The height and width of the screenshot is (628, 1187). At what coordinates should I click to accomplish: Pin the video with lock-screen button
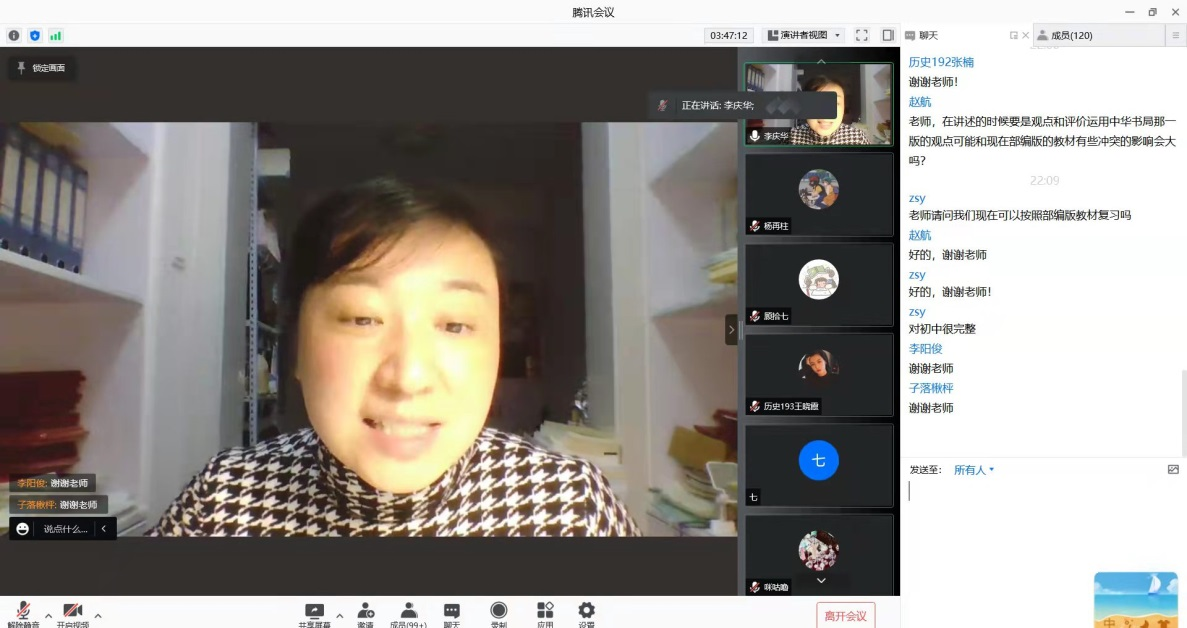coord(41,68)
